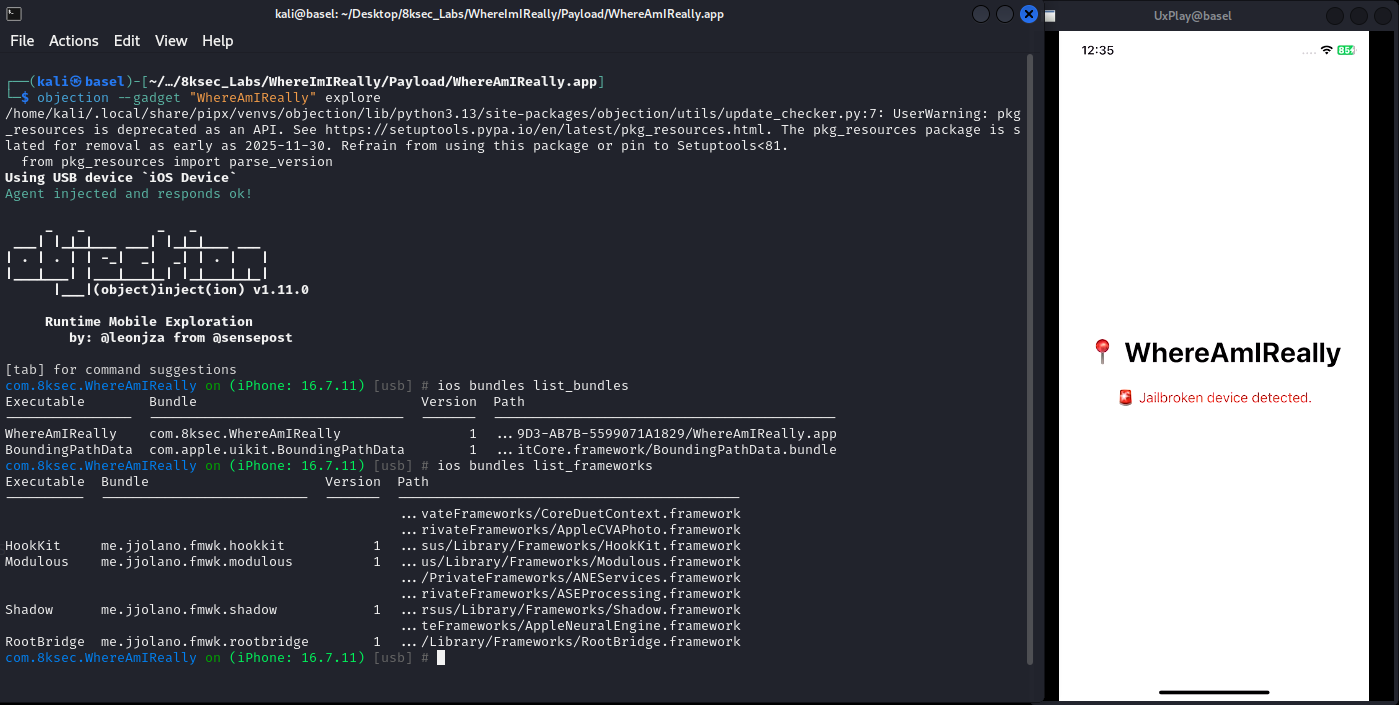1399x705 pixels.
Task: Click the AppleNeuralEngine.framework path
Action: tap(571, 626)
